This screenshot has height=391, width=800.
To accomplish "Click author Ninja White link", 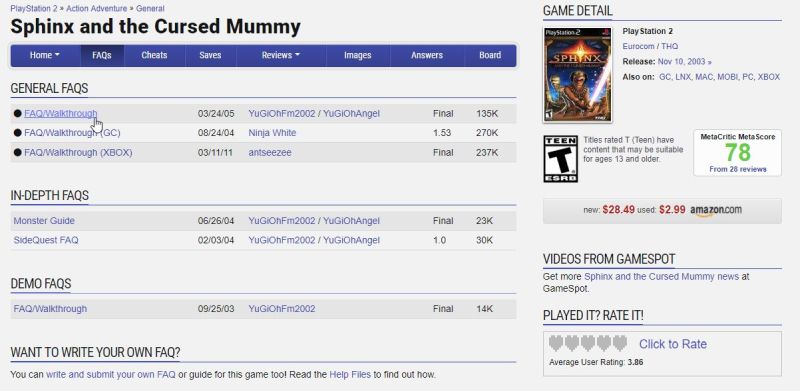I will (272, 133).
